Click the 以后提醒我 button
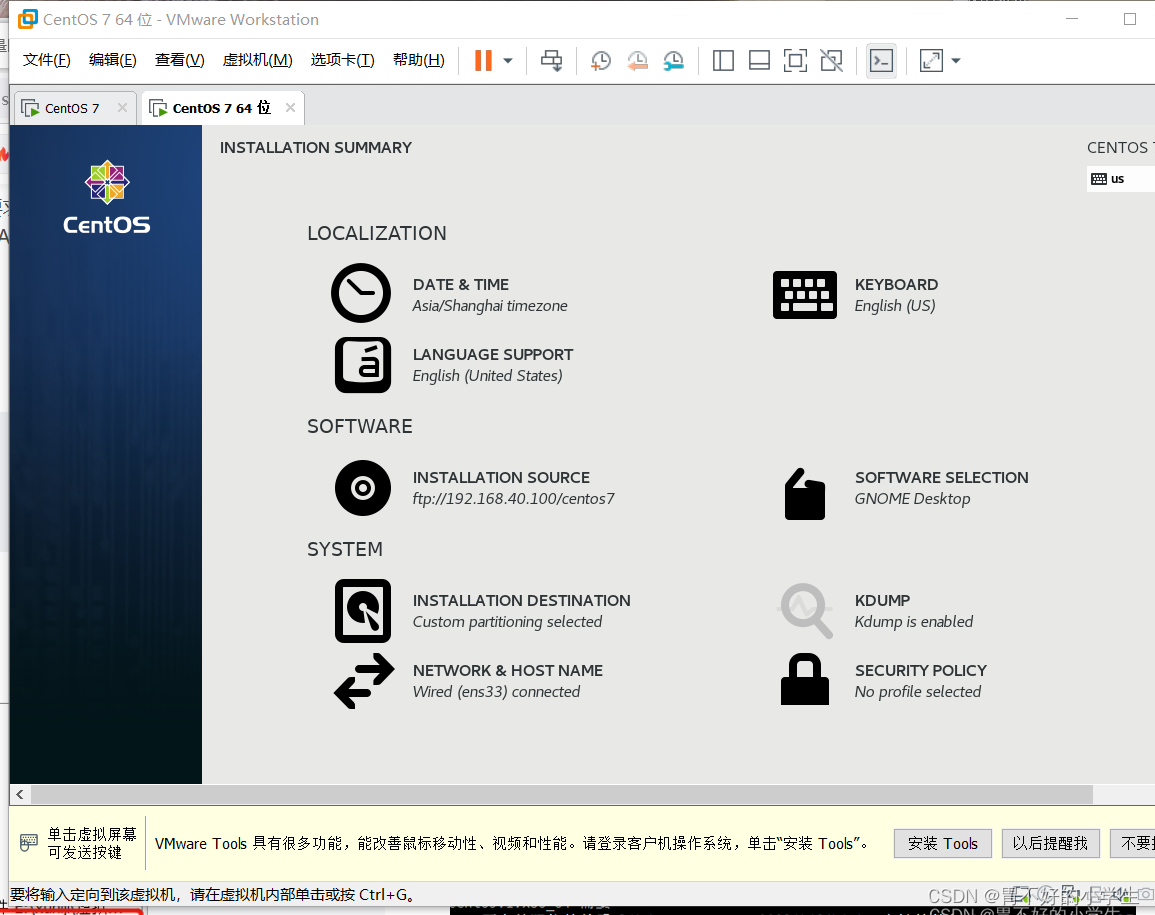 [1050, 843]
